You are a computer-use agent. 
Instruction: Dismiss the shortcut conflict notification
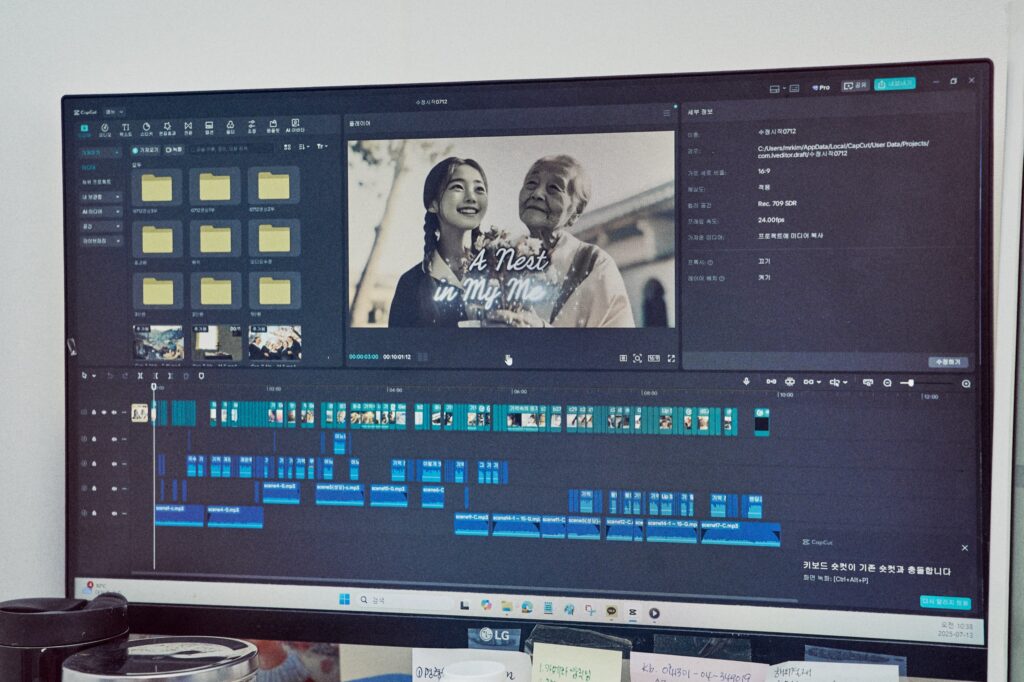pyautogui.click(x=965, y=547)
